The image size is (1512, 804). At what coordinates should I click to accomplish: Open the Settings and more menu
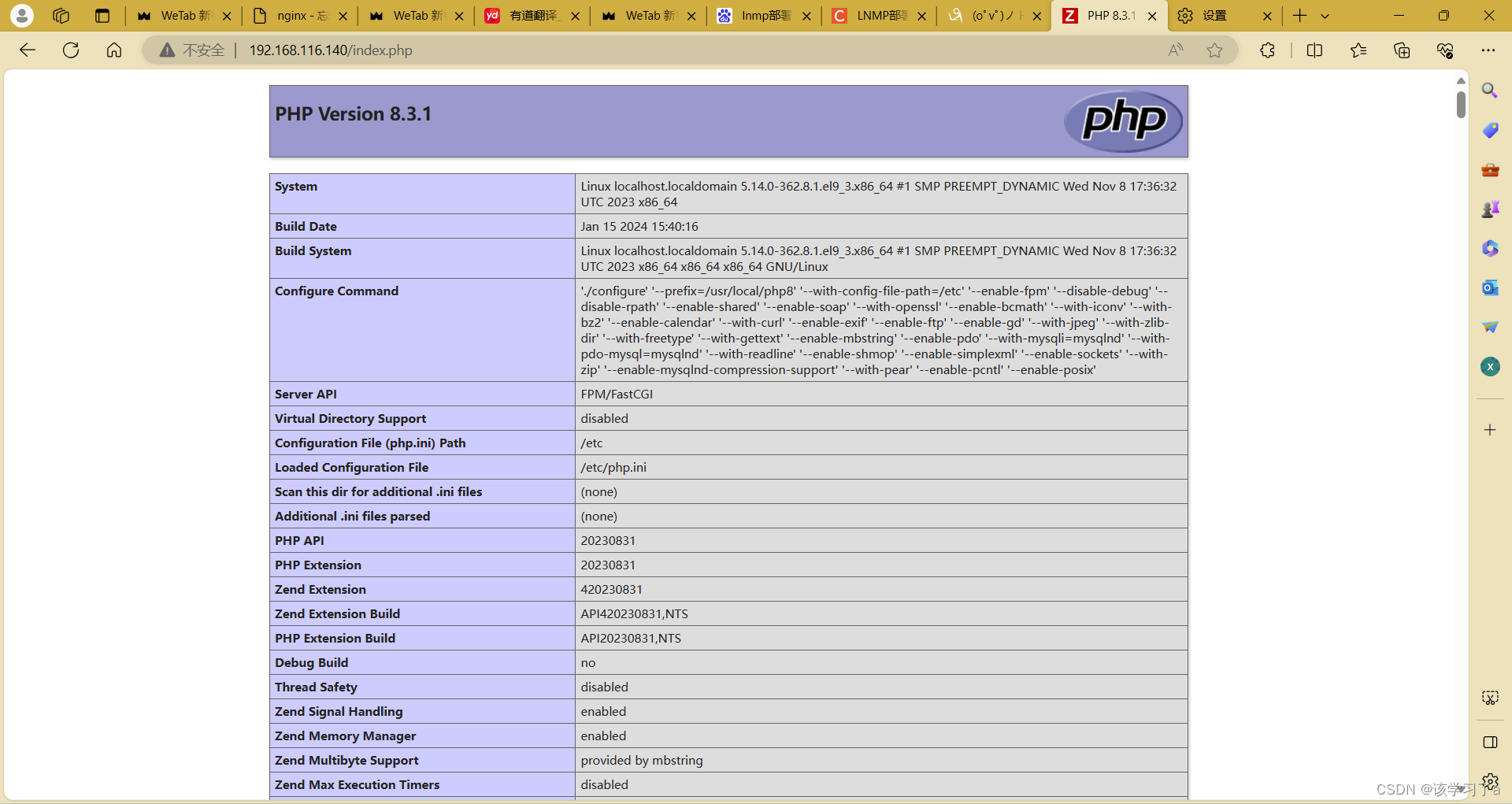(x=1488, y=50)
